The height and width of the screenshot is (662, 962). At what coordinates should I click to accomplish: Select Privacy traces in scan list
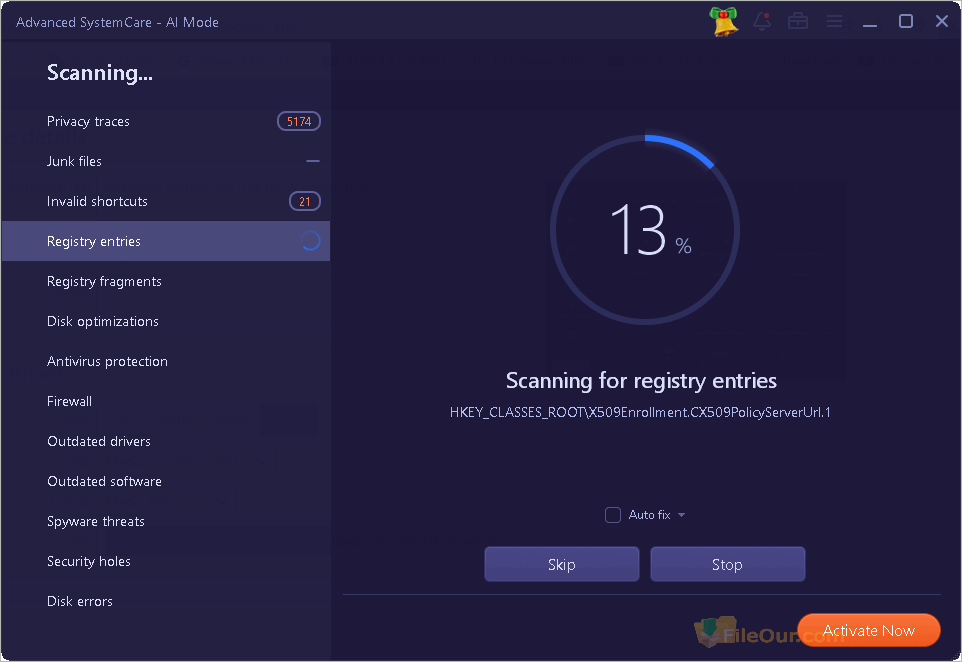point(166,121)
